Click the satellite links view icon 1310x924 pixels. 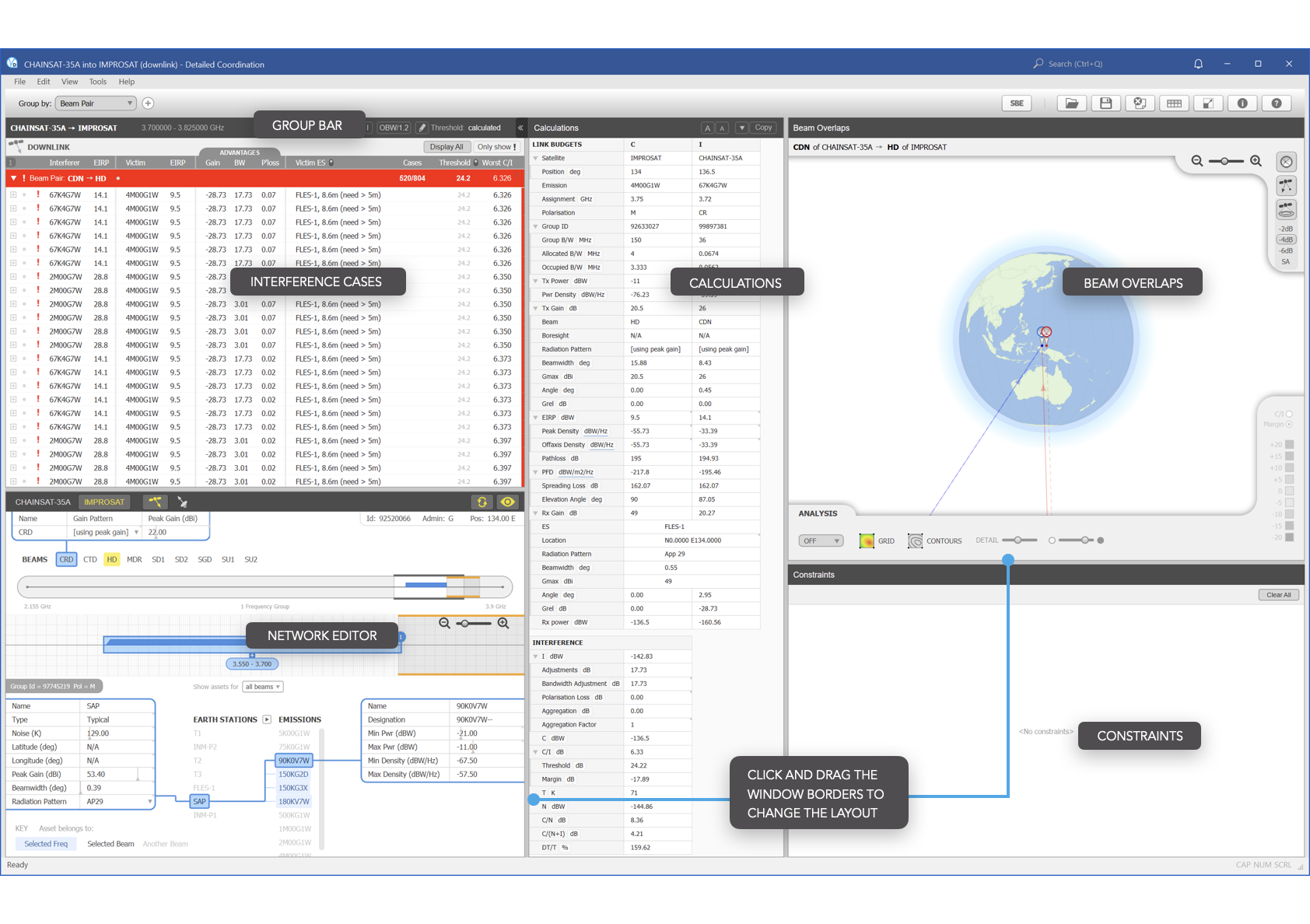point(1287,186)
